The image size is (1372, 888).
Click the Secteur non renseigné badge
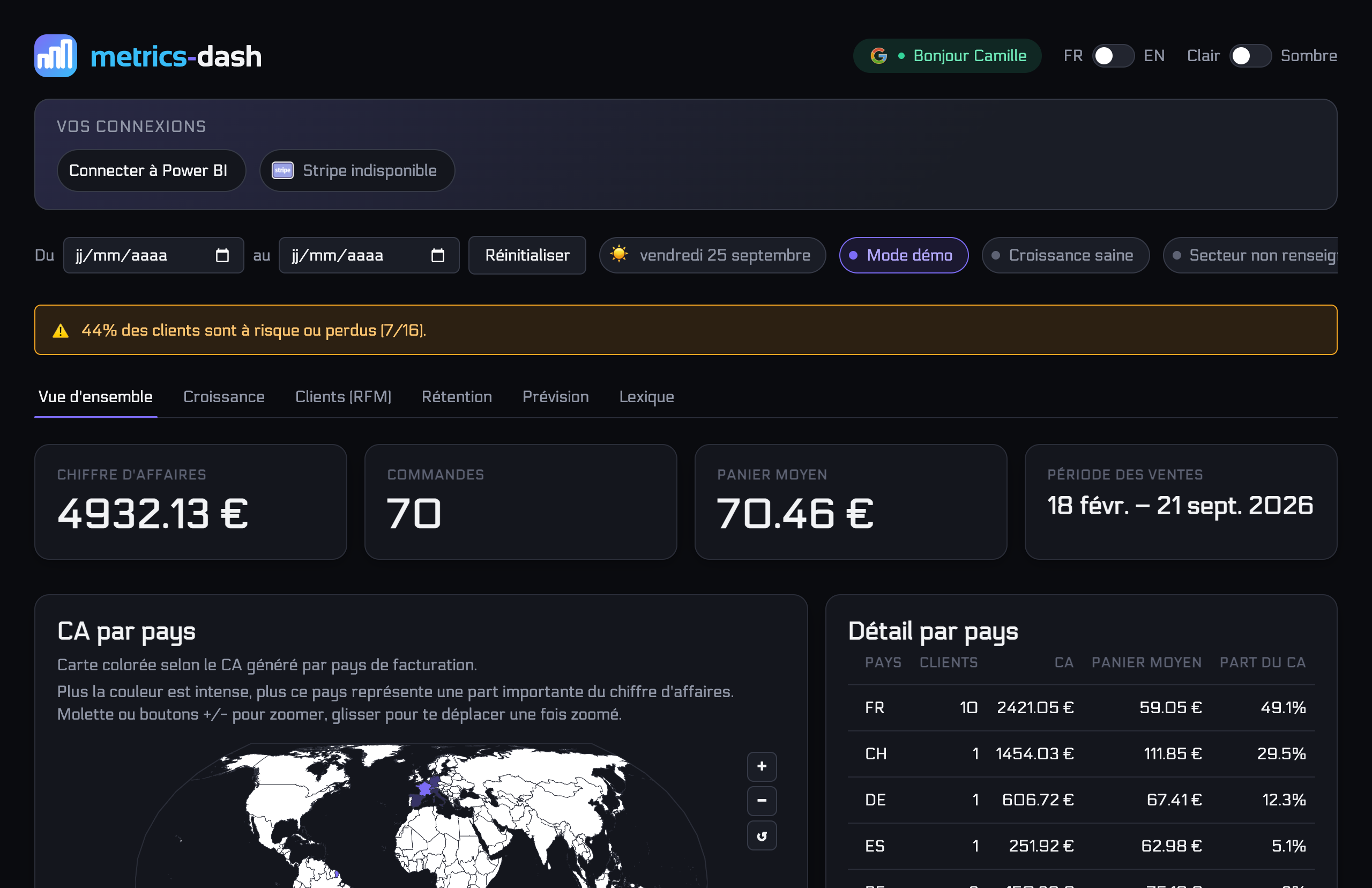click(x=1250, y=255)
